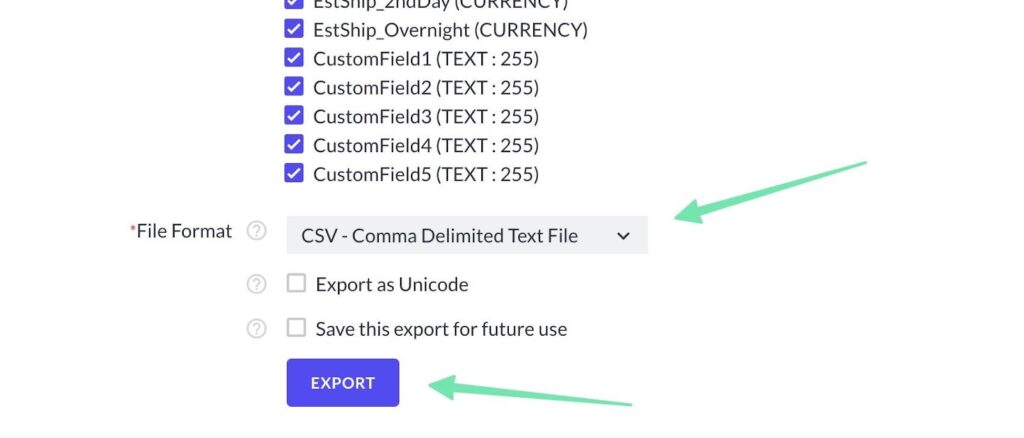Check Save this export for future use
The width and height of the screenshot is (1024, 438).
click(x=296, y=328)
